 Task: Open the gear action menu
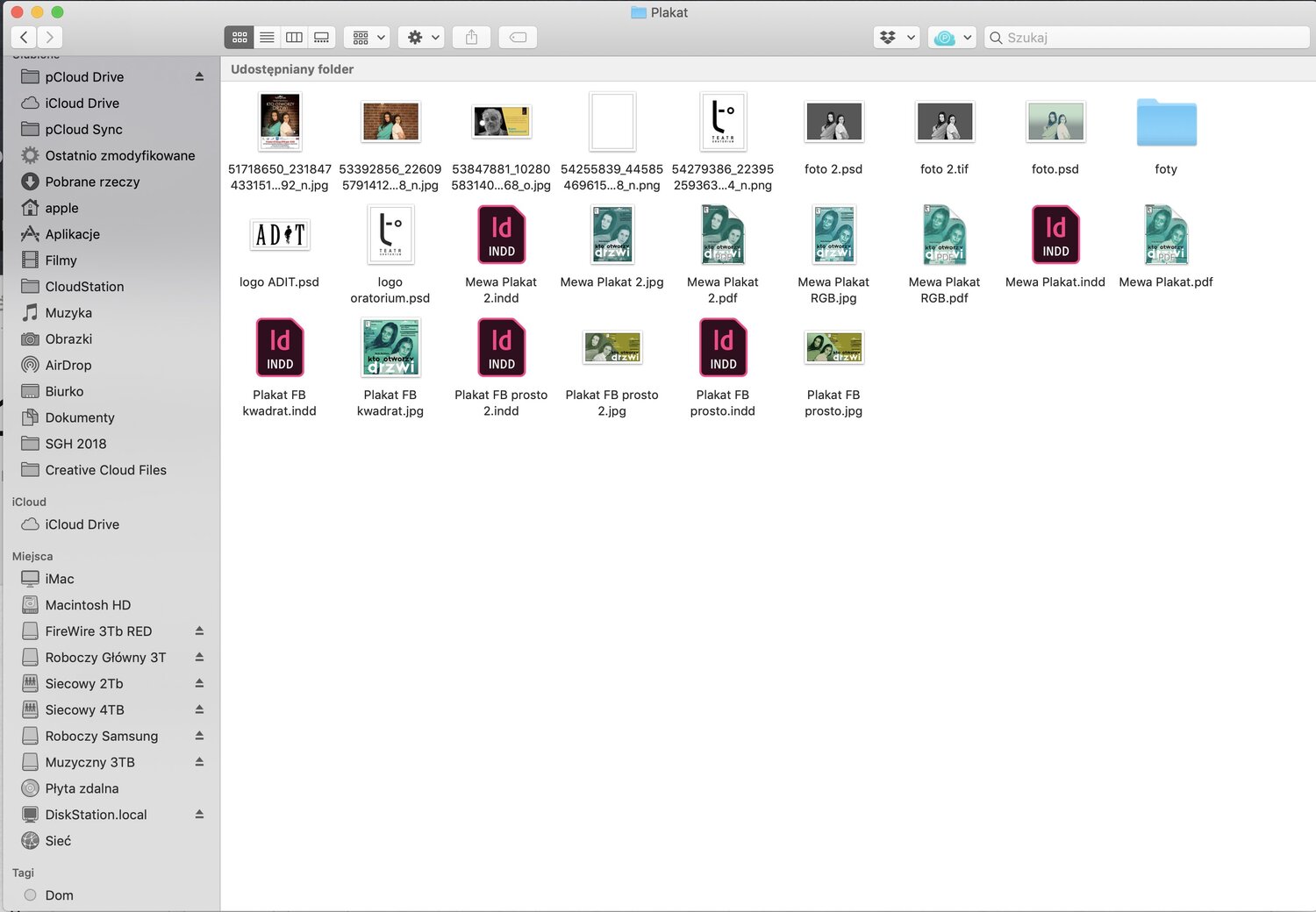click(422, 38)
